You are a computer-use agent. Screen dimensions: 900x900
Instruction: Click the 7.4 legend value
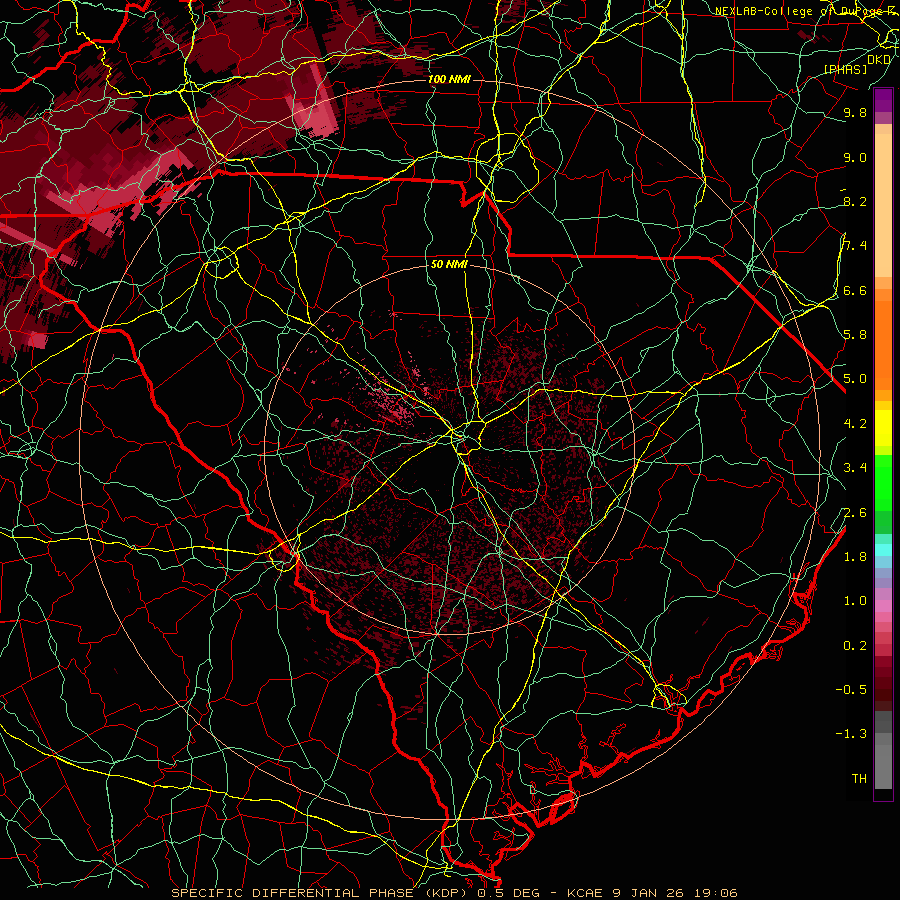855,246
